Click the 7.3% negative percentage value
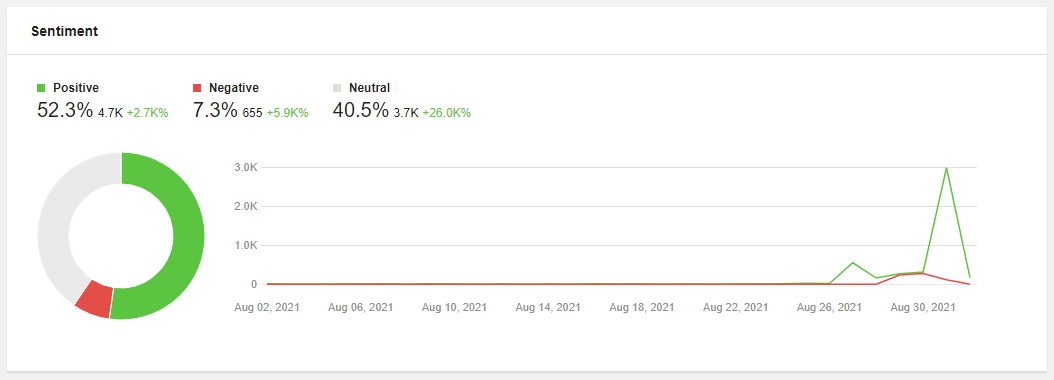This screenshot has width=1054, height=380. pyautogui.click(x=215, y=110)
